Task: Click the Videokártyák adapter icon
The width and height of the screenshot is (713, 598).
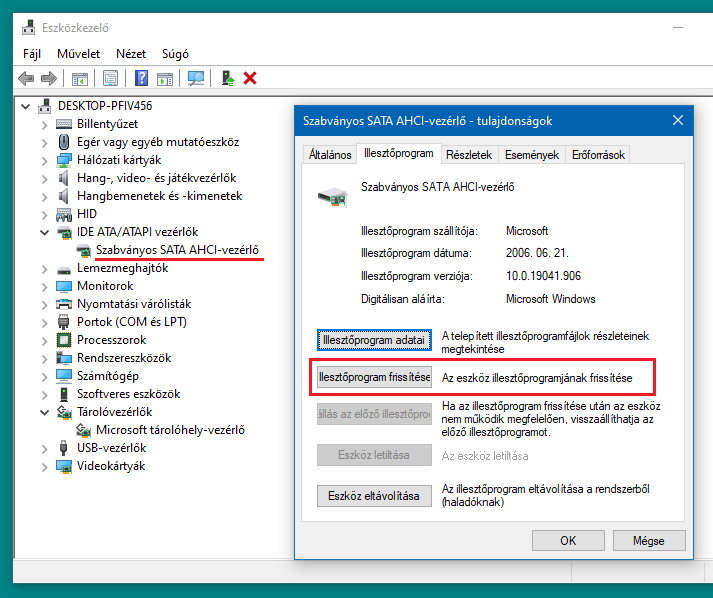Action: point(64,466)
